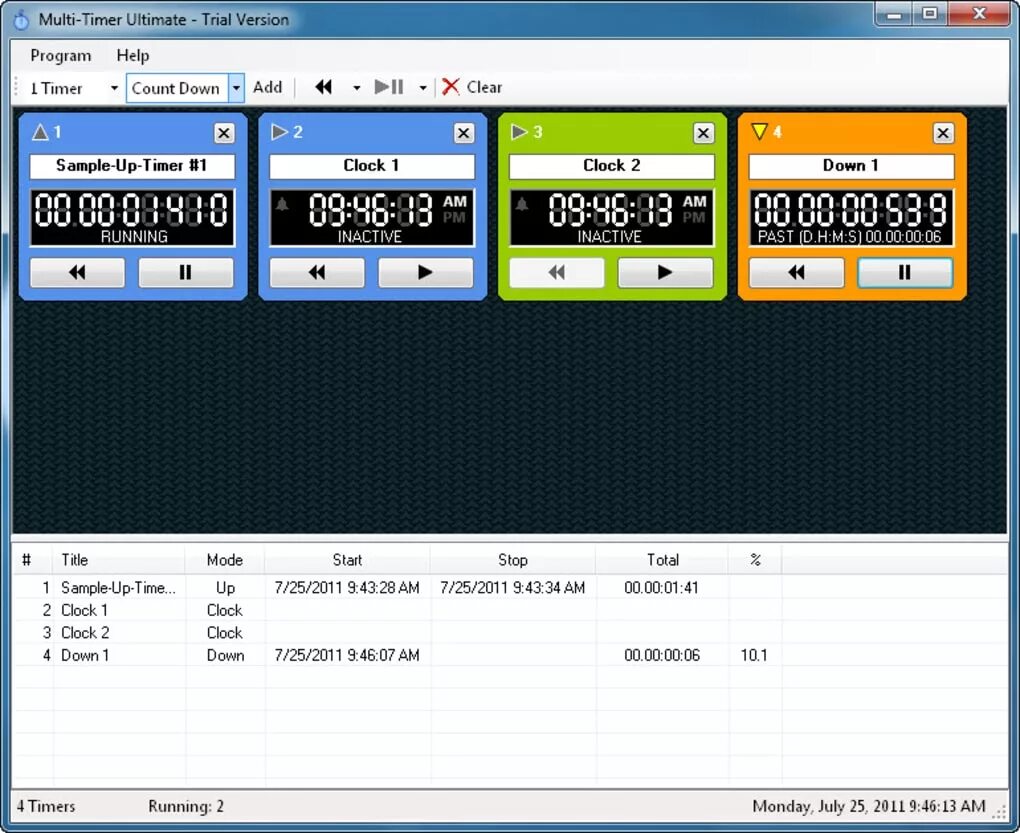Click the app stopwatch icon in title bar

(x=21, y=20)
